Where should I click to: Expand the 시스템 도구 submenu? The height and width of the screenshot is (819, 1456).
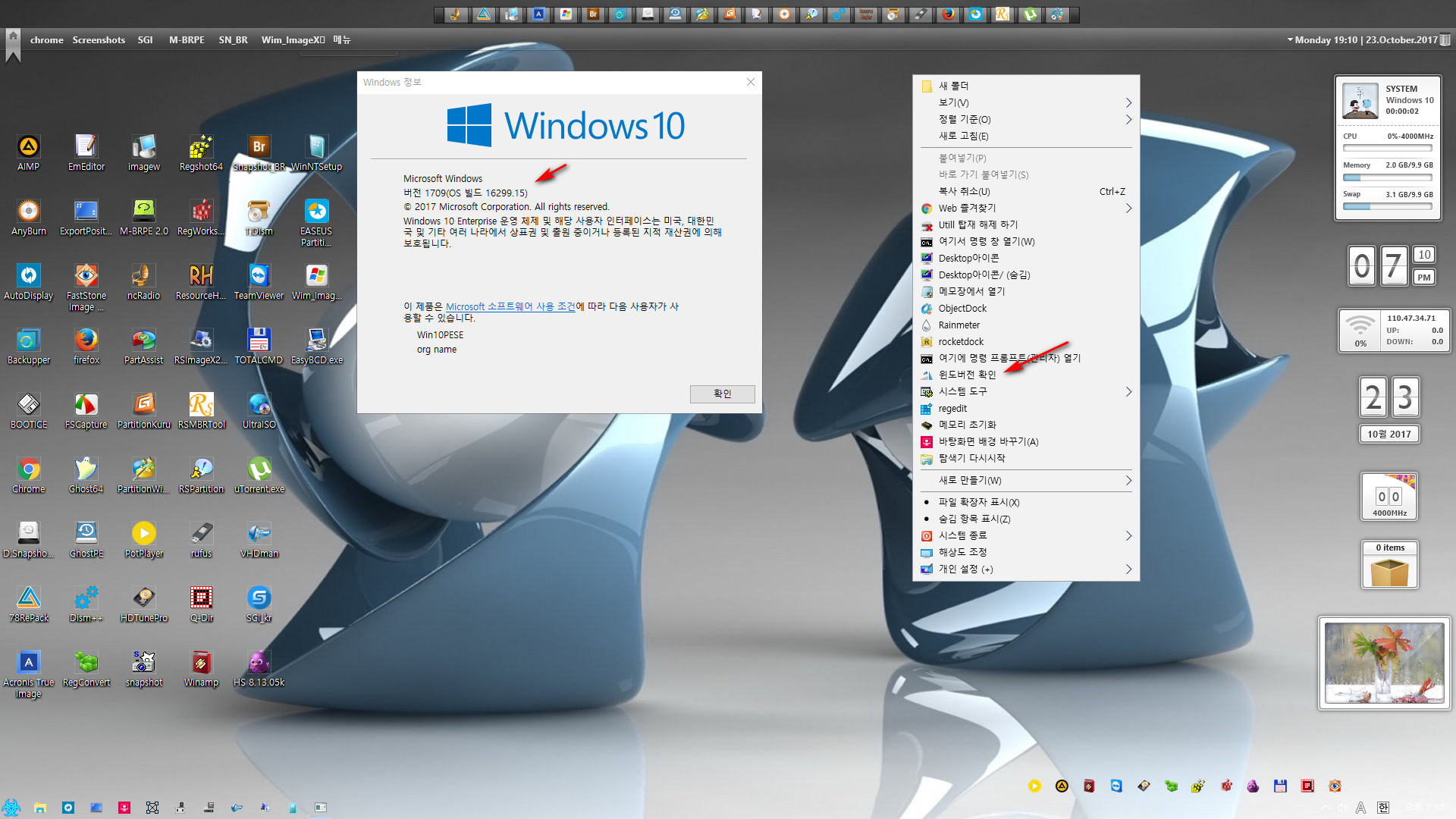1025,391
